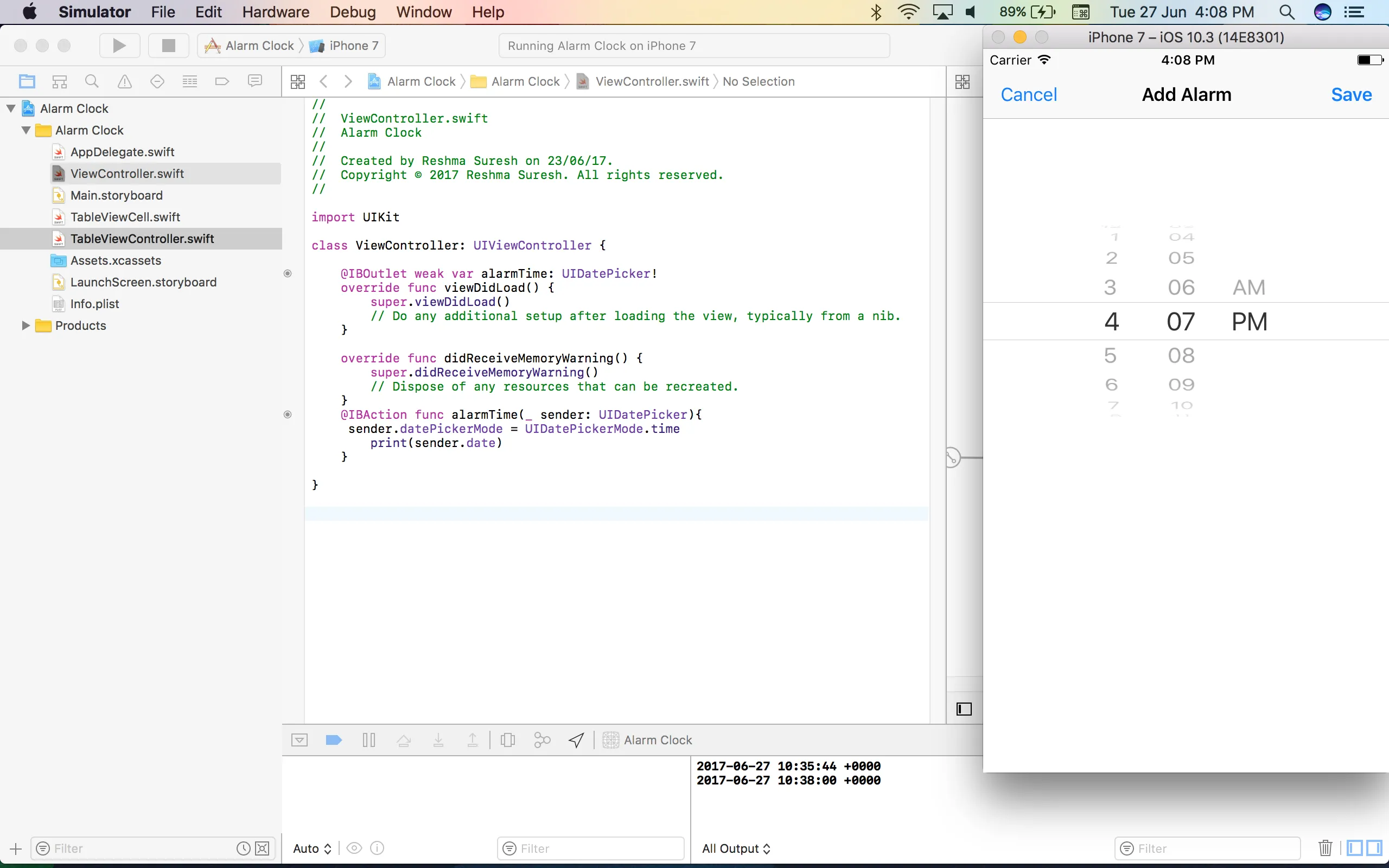Image resolution: width=1389 pixels, height=868 pixels.
Task: Open the Breakpoint navigator icon
Action: [222, 81]
